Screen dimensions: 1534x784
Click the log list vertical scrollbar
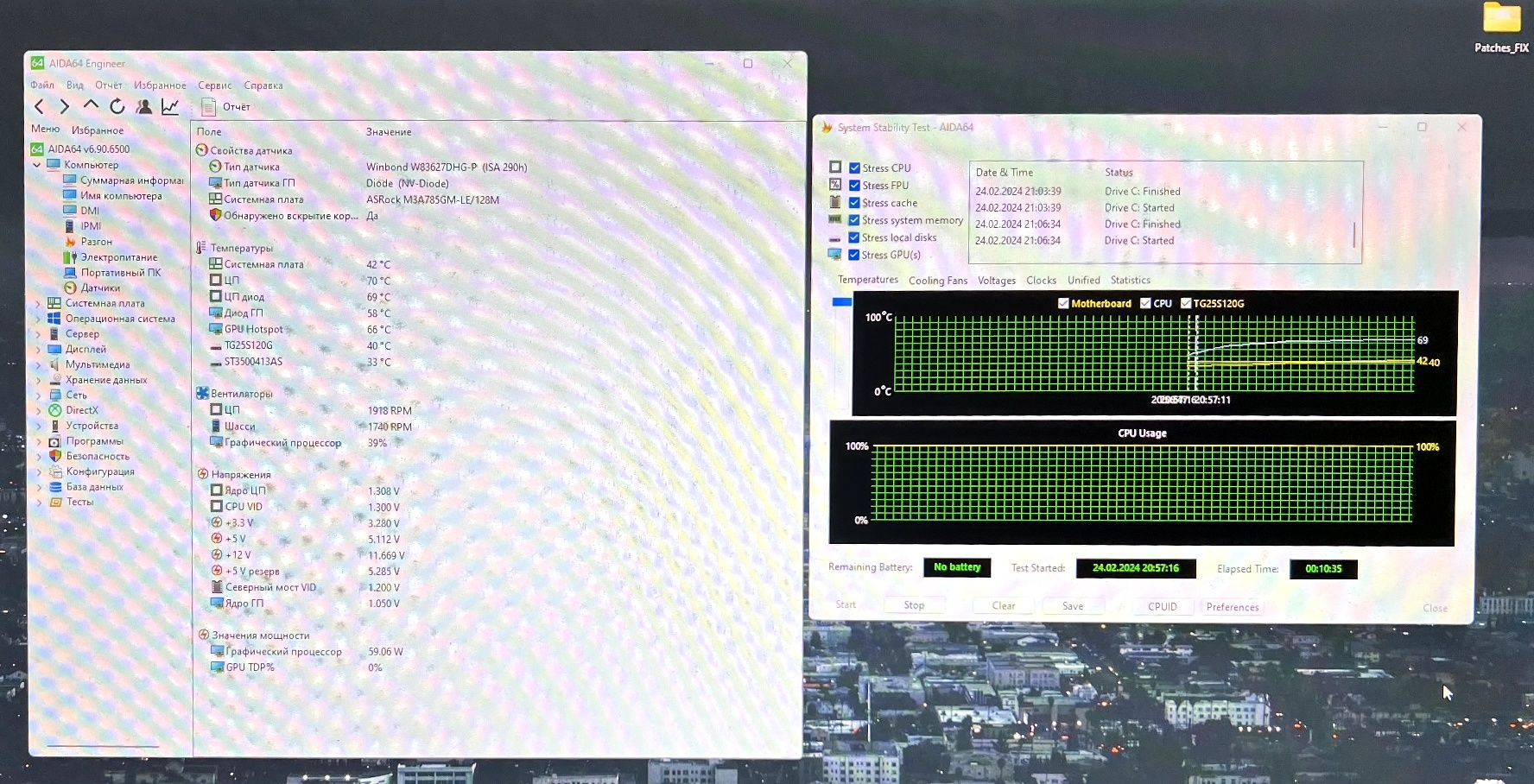pyautogui.click(x=1353, y=235)
